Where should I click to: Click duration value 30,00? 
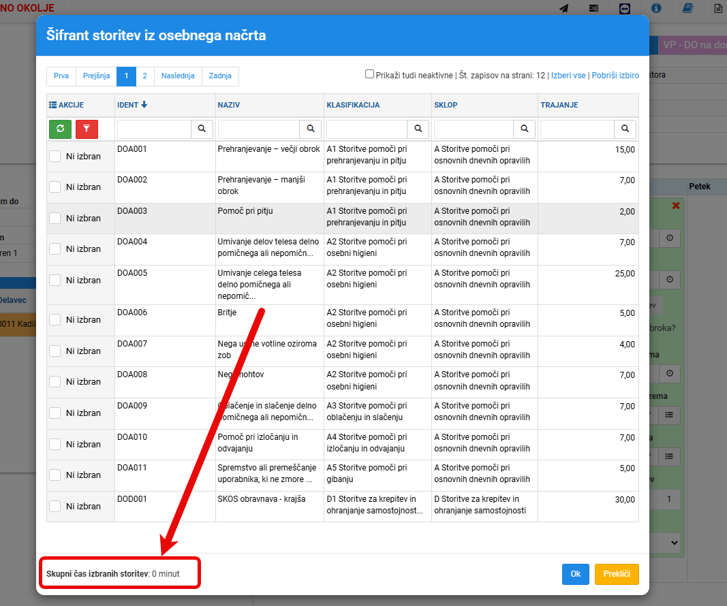point(625,500)
